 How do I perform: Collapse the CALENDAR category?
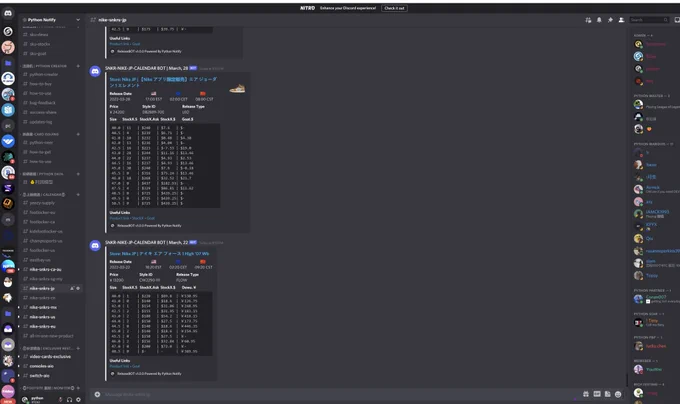[44, 195]
